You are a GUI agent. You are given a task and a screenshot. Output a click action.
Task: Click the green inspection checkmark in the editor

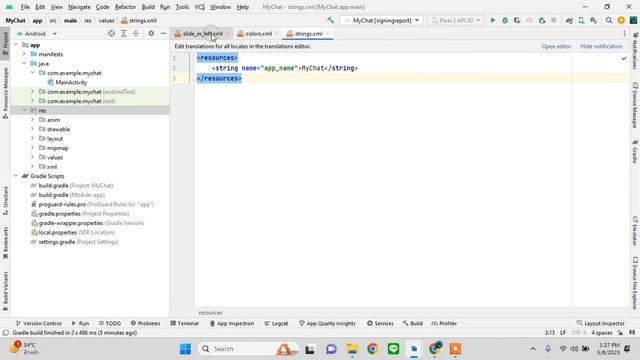[624, 58]
